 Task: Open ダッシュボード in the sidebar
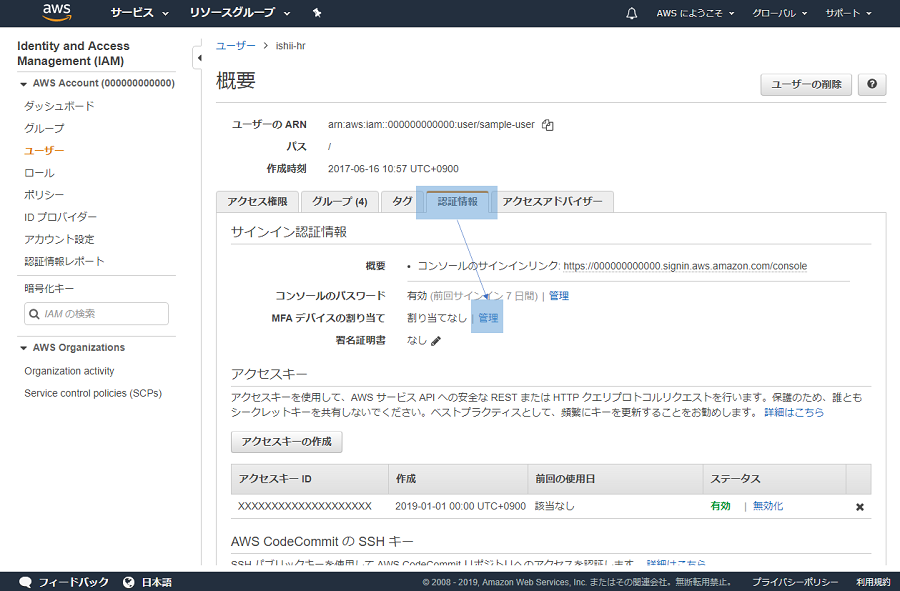point(59,106)
